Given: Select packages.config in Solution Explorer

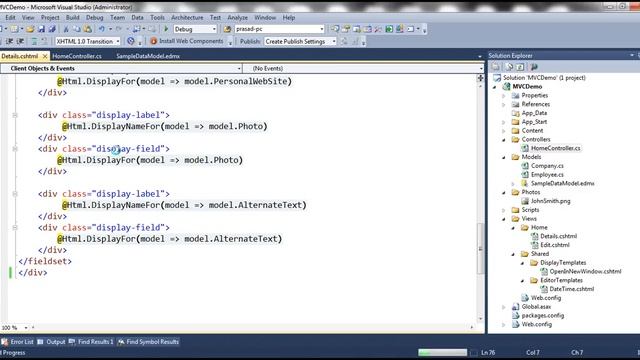Looking at the screenshot, I should click(x=542, y=316).
